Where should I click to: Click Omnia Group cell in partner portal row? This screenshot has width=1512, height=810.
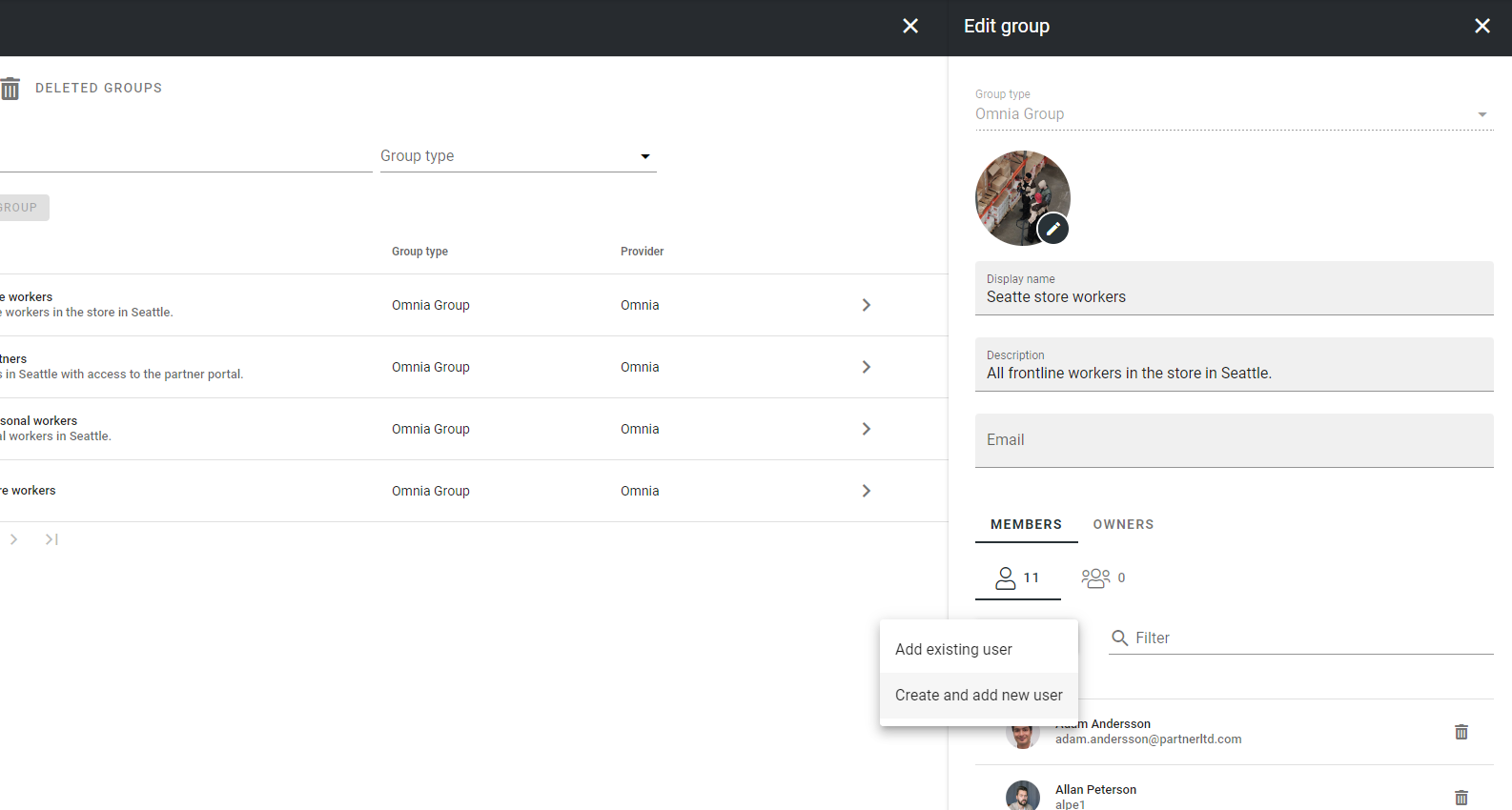(x=431, y=367)
